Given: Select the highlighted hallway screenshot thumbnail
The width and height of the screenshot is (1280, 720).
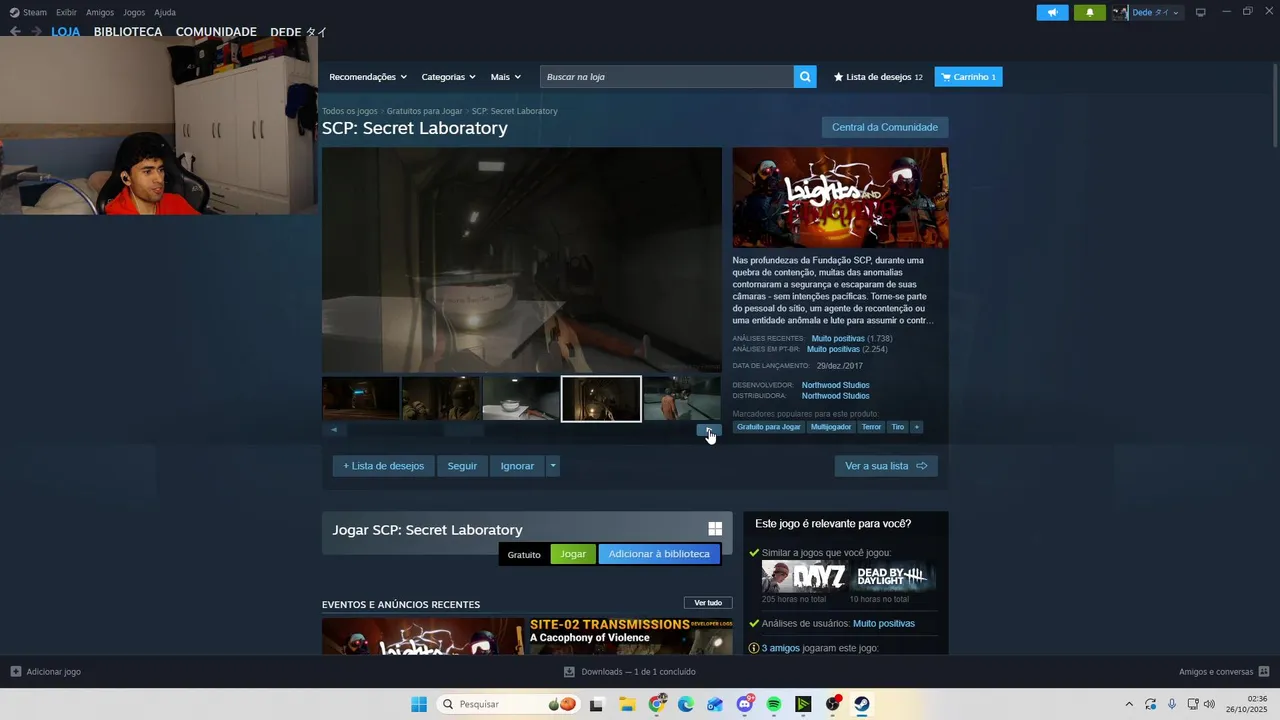Looking at the screenshot, I should (x=601, y=399).
